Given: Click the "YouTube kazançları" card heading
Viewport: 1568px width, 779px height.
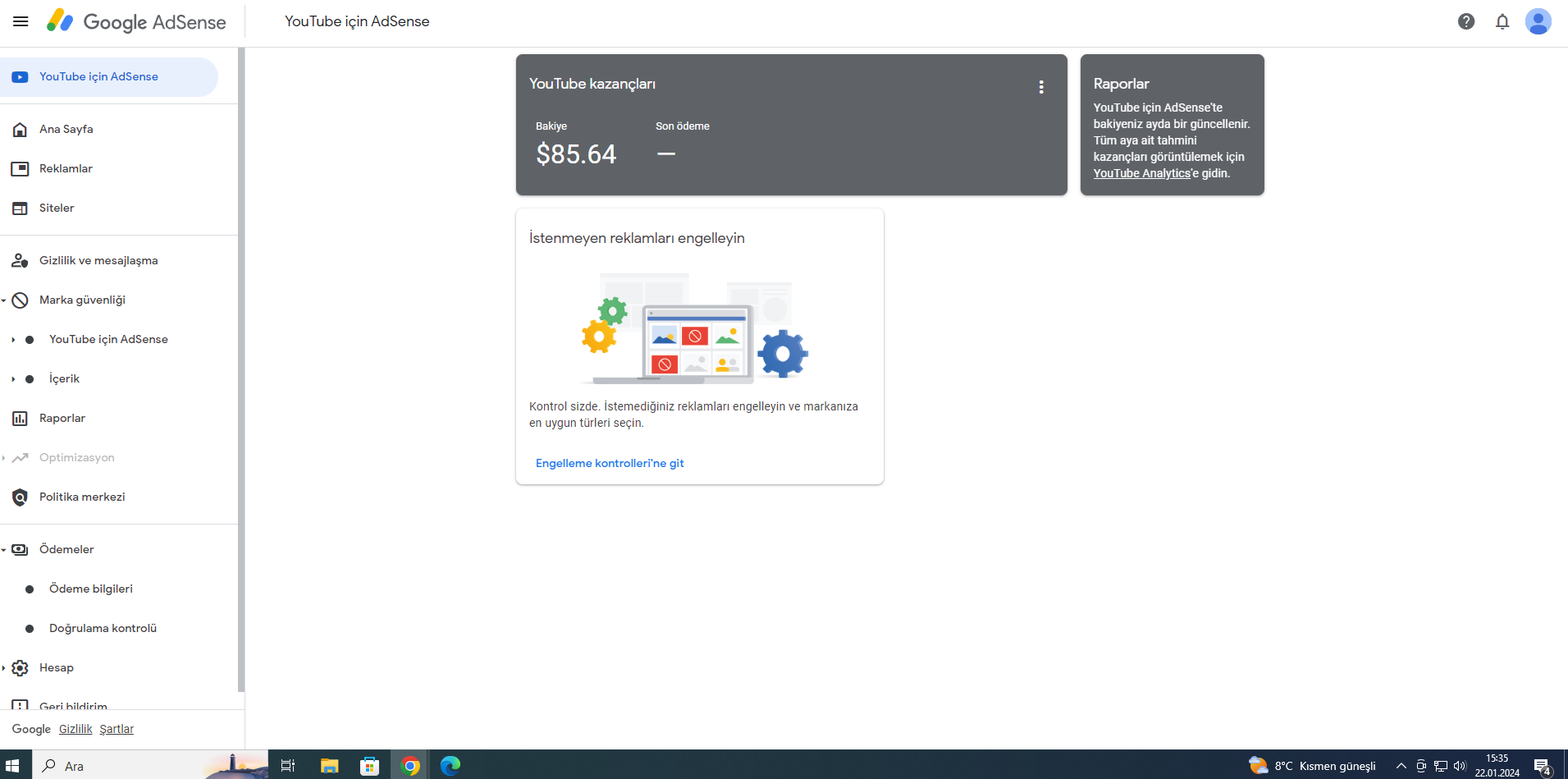Looking at the screenshot, I should click(592, 84).
